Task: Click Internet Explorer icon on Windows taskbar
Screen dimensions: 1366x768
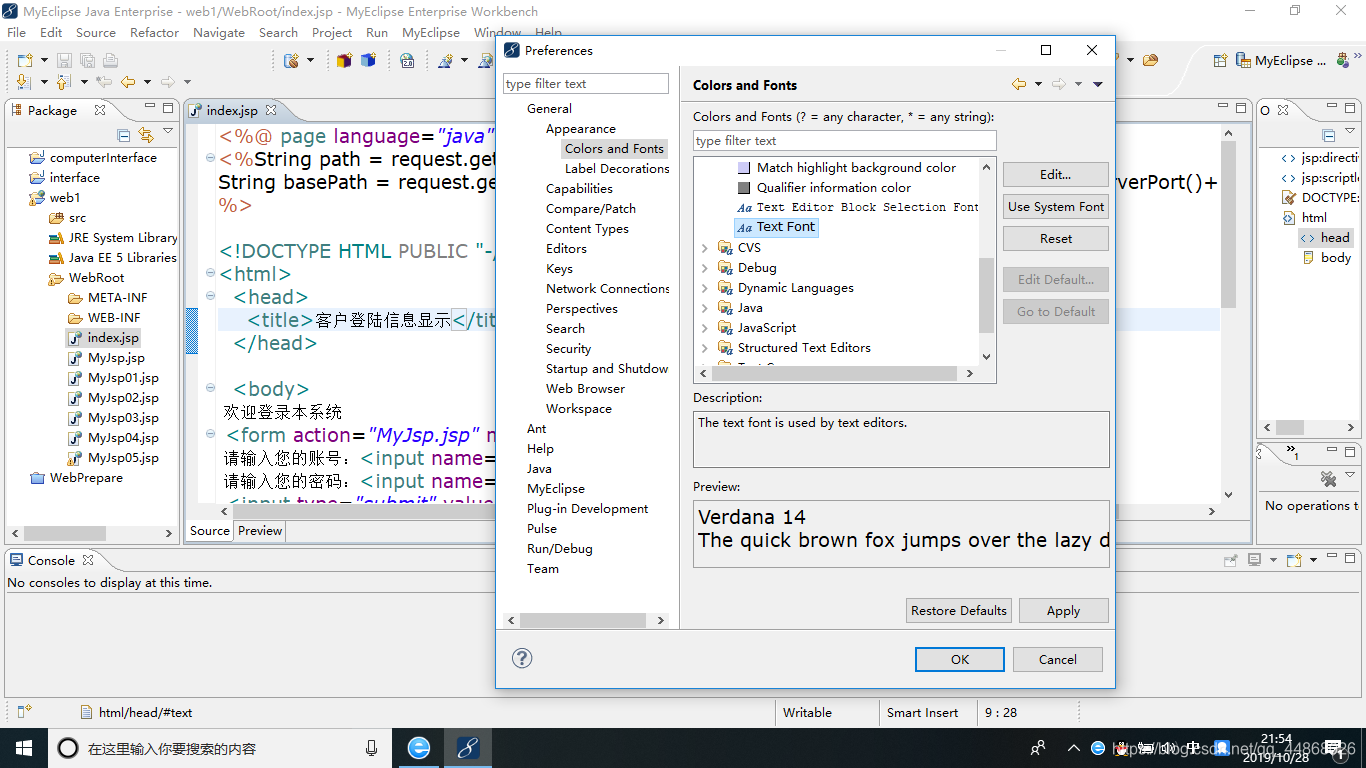Action: tap(419, 747)
